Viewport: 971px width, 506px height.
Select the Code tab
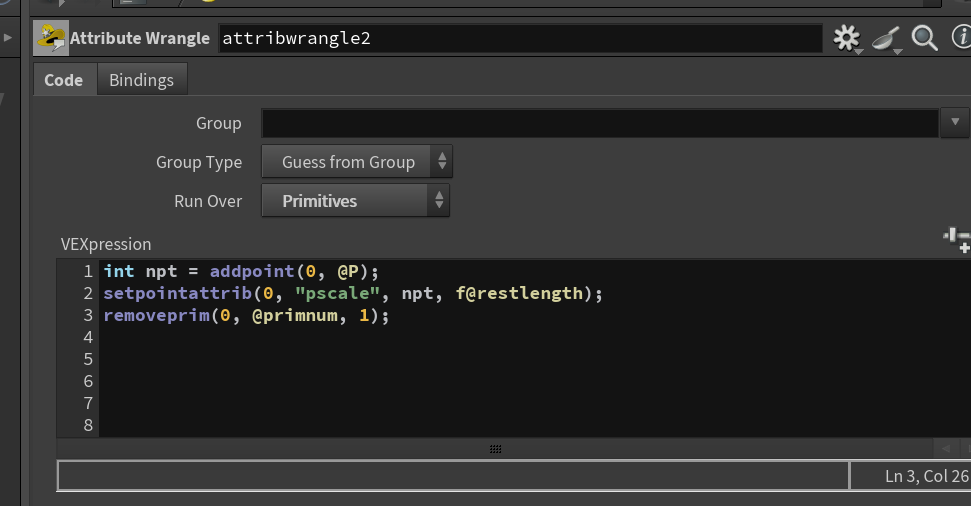[64, 80]
